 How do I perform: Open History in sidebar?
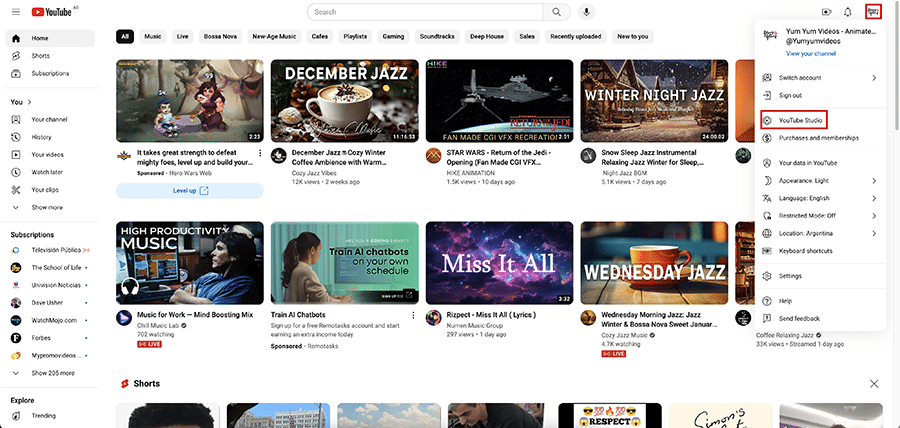(x=50, y=137)
